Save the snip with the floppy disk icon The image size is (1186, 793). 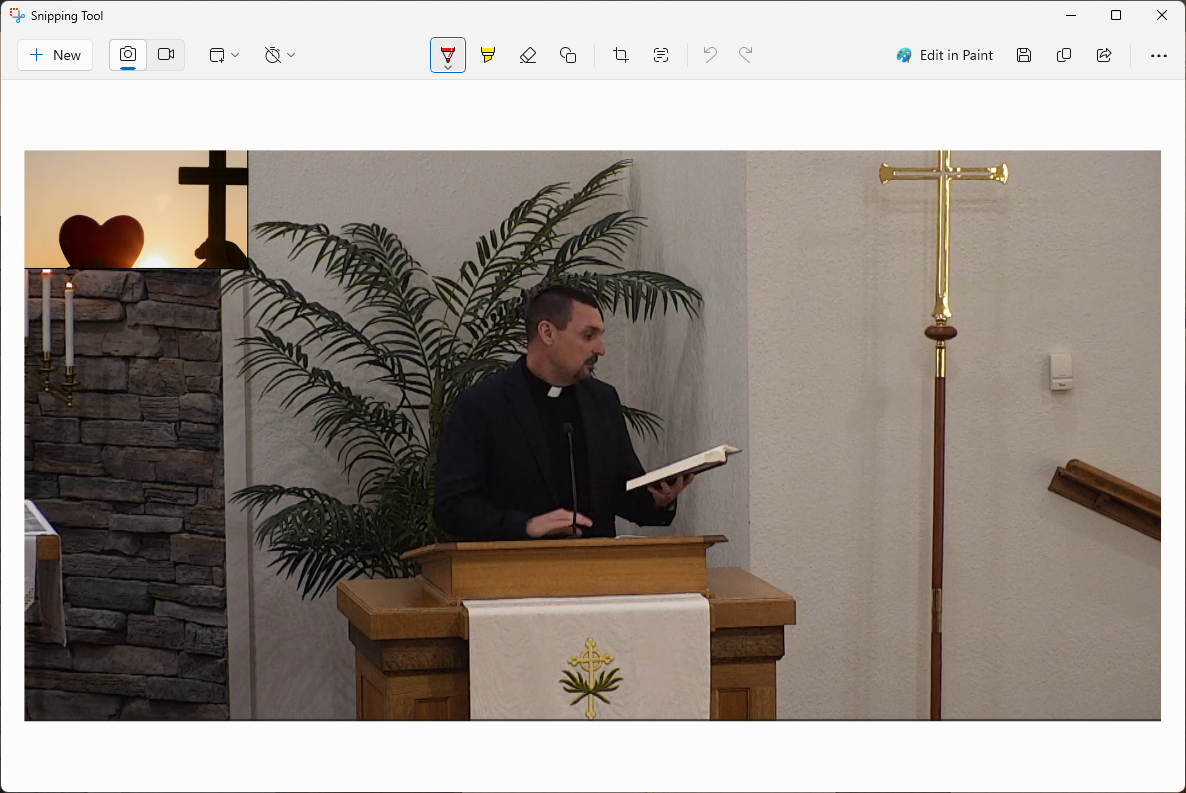click(x=1024, y=55)
